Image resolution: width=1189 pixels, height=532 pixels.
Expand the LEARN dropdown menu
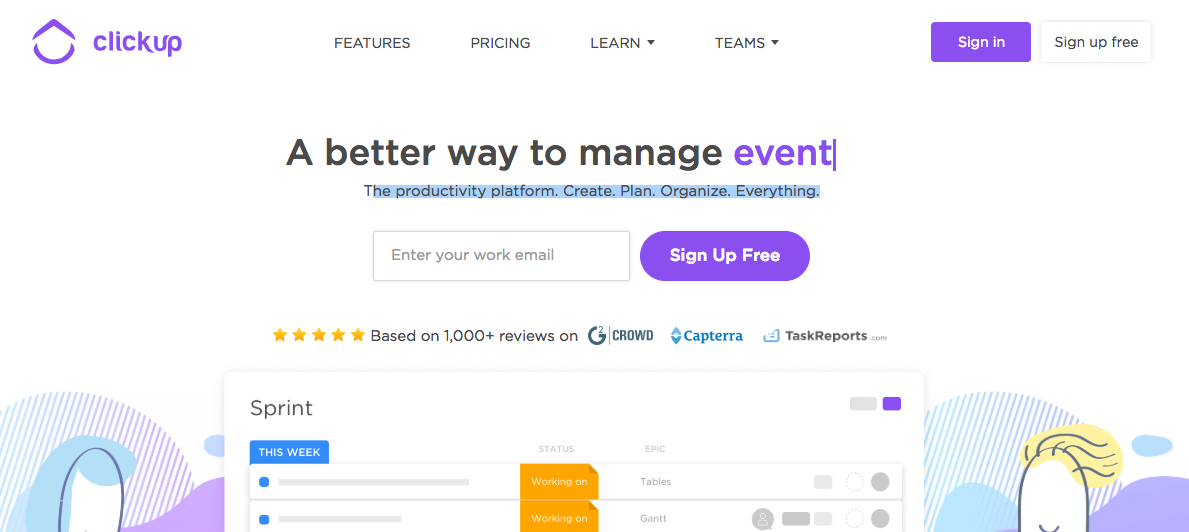(x=622, y=43)
